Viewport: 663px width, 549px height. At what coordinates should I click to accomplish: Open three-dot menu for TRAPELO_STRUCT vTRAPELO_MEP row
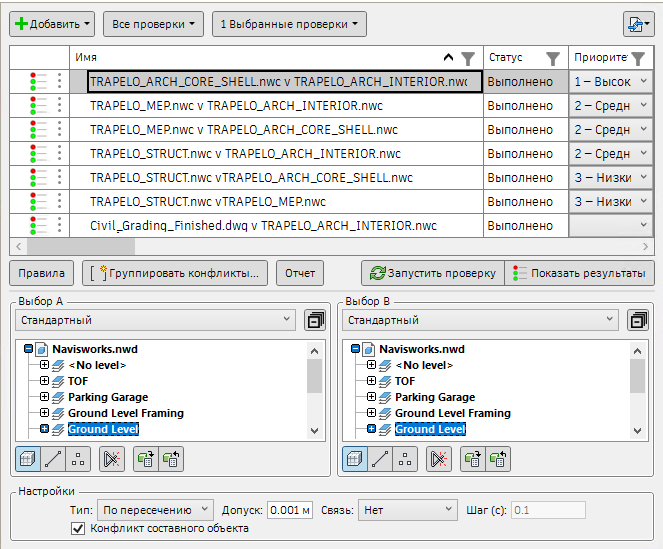coord(60,201)
